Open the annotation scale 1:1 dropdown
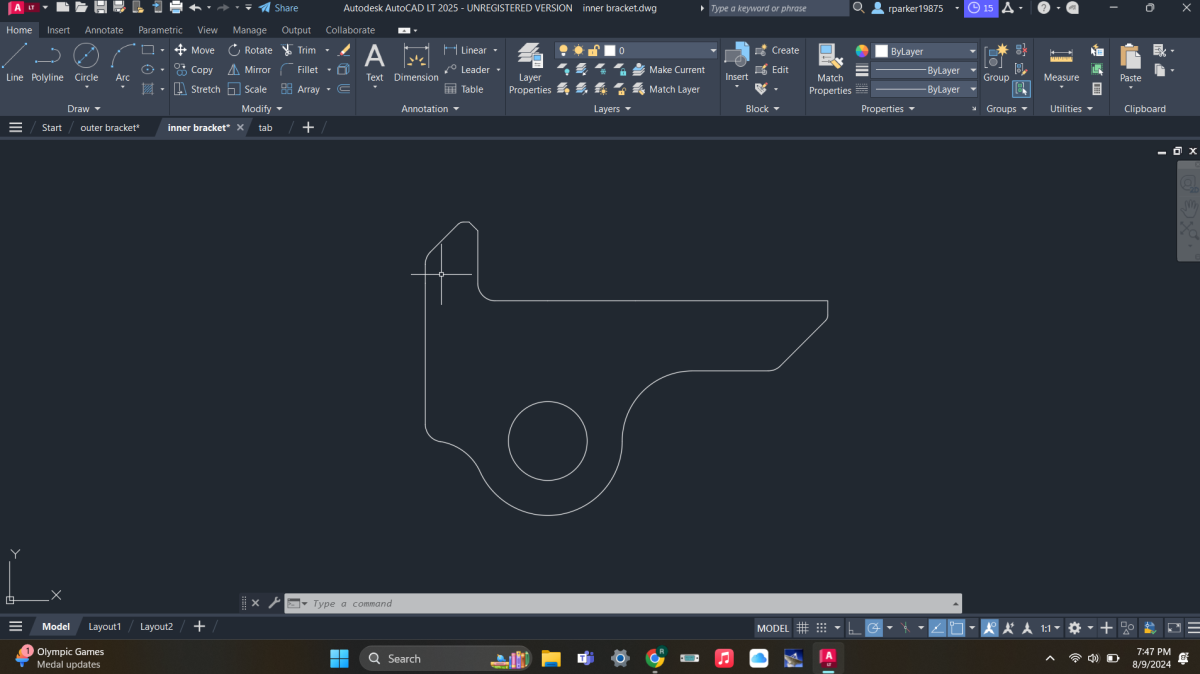This screenshot has width=1200, height=674. [1050, 628]
